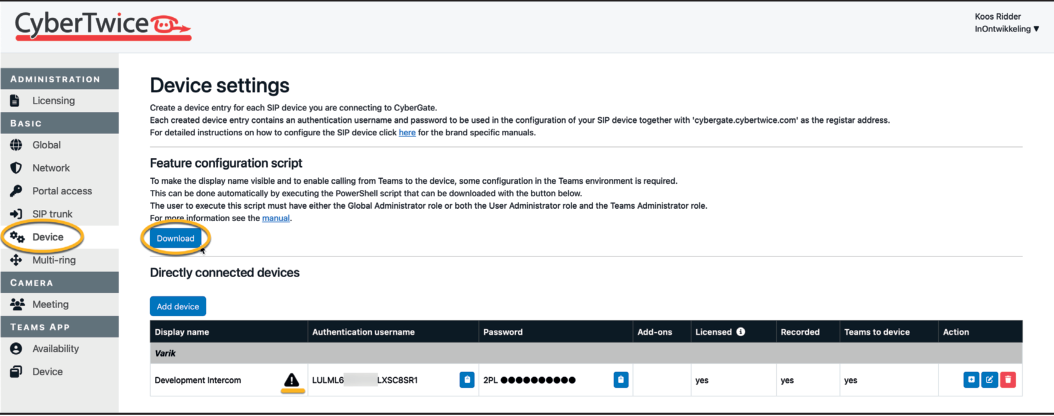Click the Global globe icon

tap(17, 145)
